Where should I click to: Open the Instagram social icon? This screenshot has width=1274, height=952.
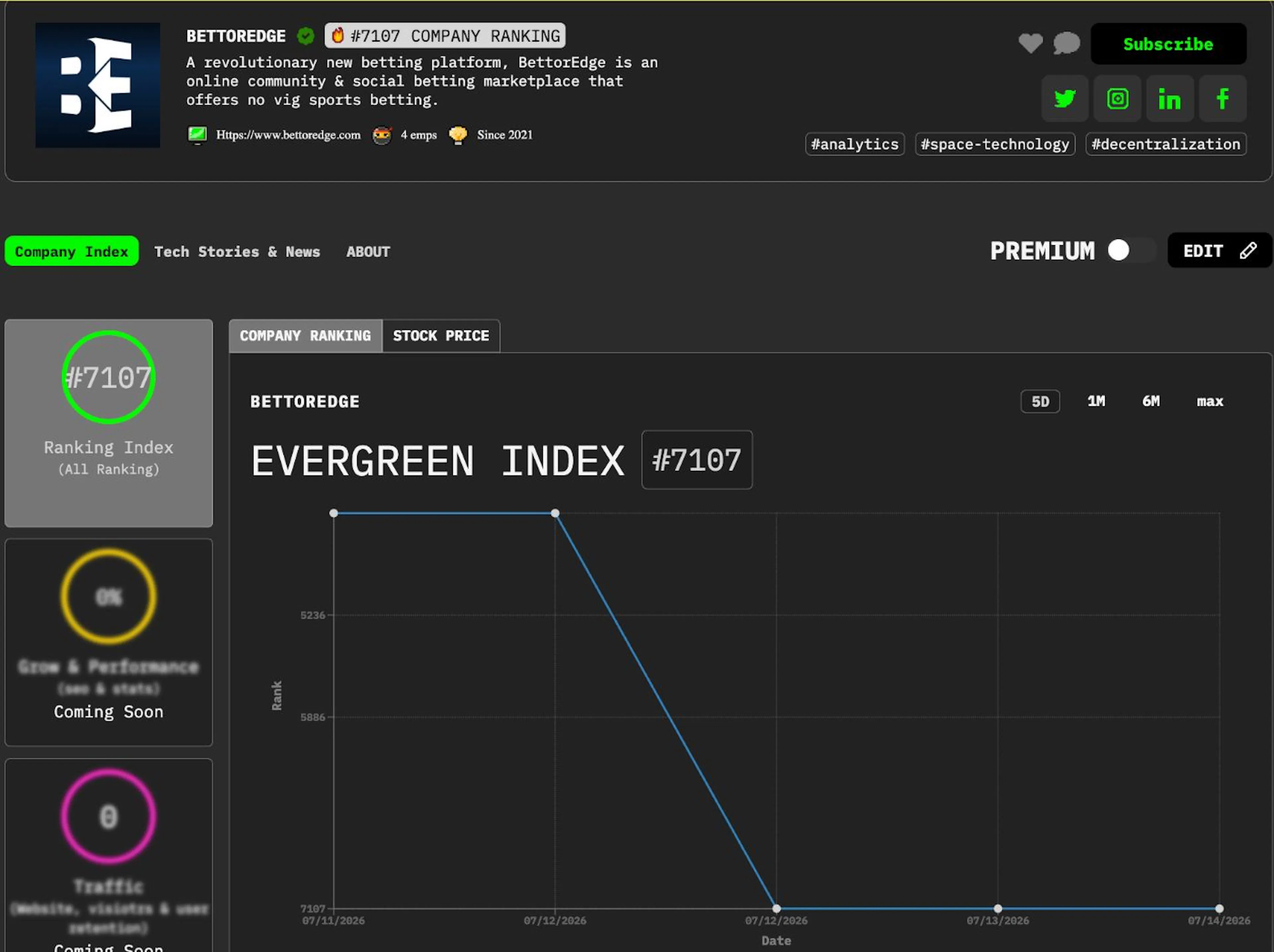tap(1117, 99)
